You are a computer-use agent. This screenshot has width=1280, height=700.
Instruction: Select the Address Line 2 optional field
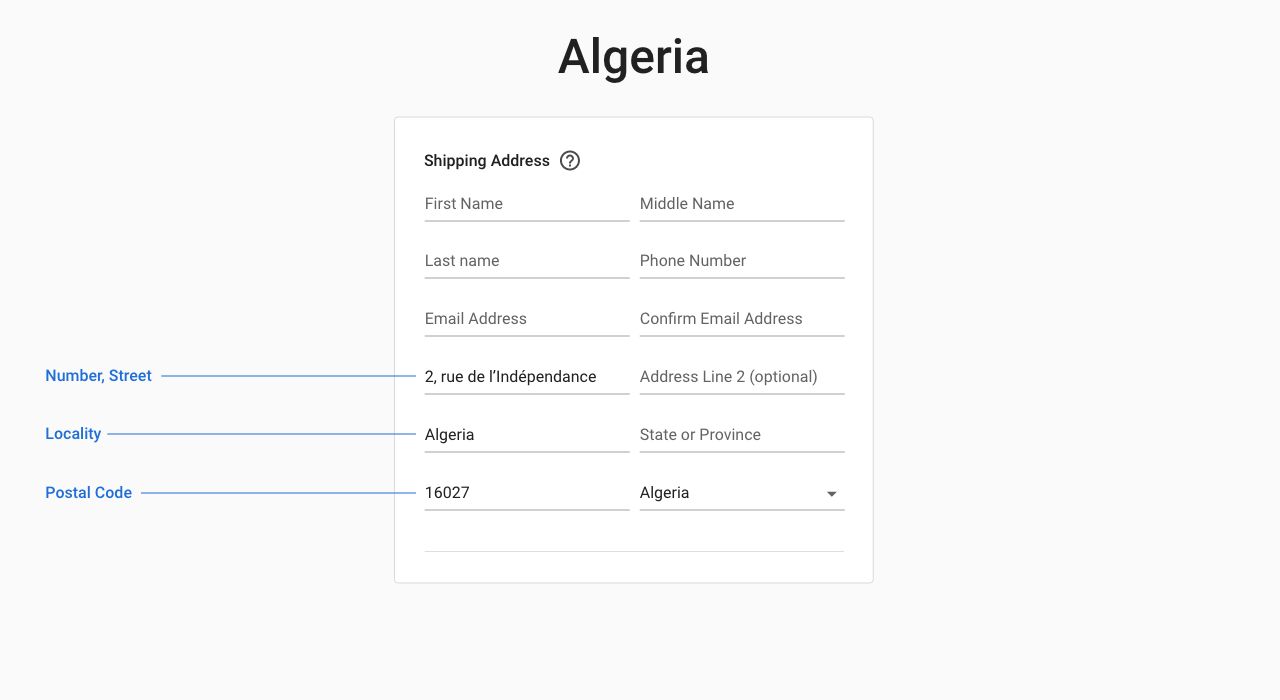(741, 377)
